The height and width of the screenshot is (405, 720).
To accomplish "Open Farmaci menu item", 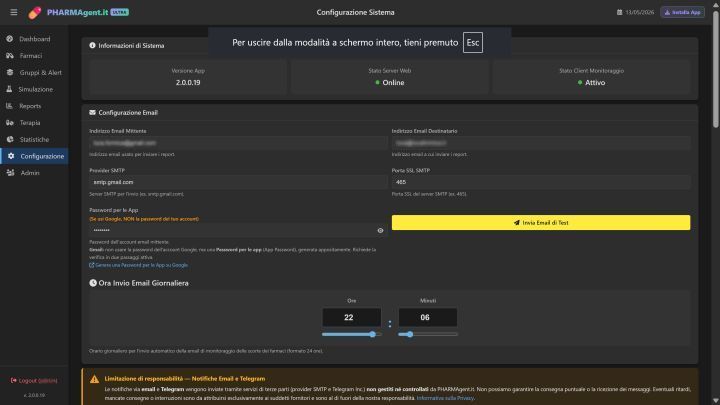I will 34,56.
